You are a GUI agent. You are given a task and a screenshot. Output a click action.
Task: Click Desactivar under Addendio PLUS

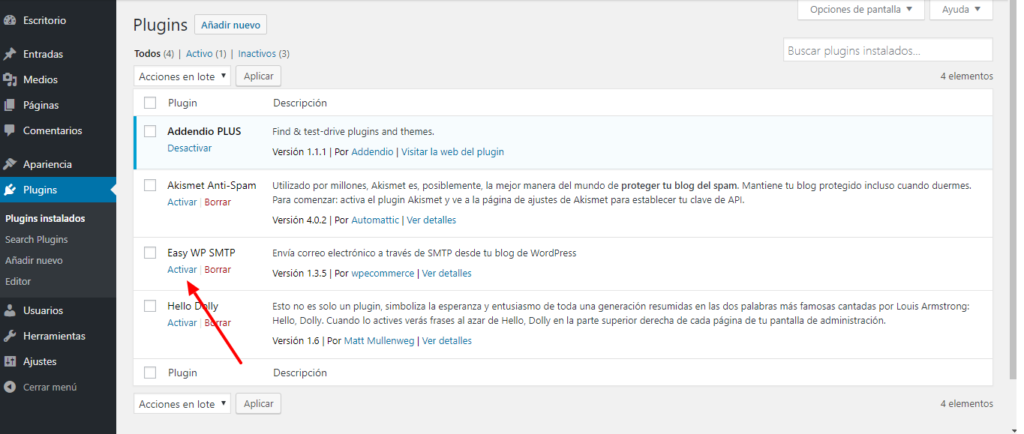(x=189, y=148)
